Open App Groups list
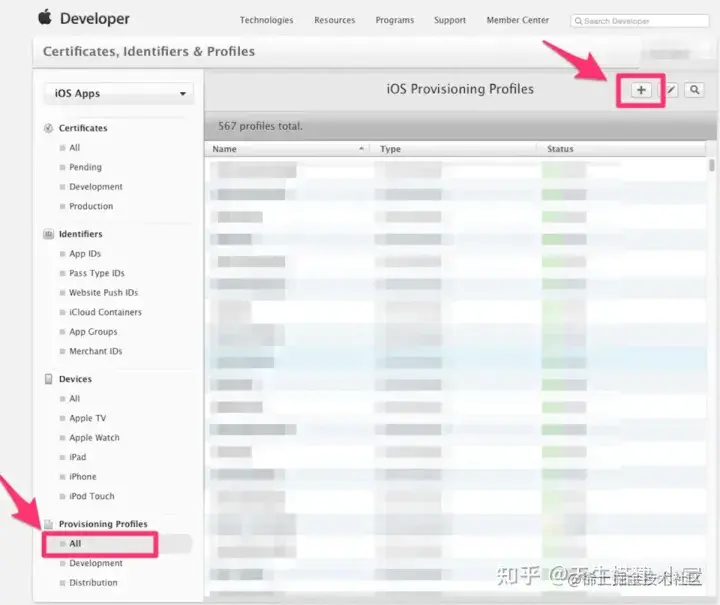 [93, 332]
